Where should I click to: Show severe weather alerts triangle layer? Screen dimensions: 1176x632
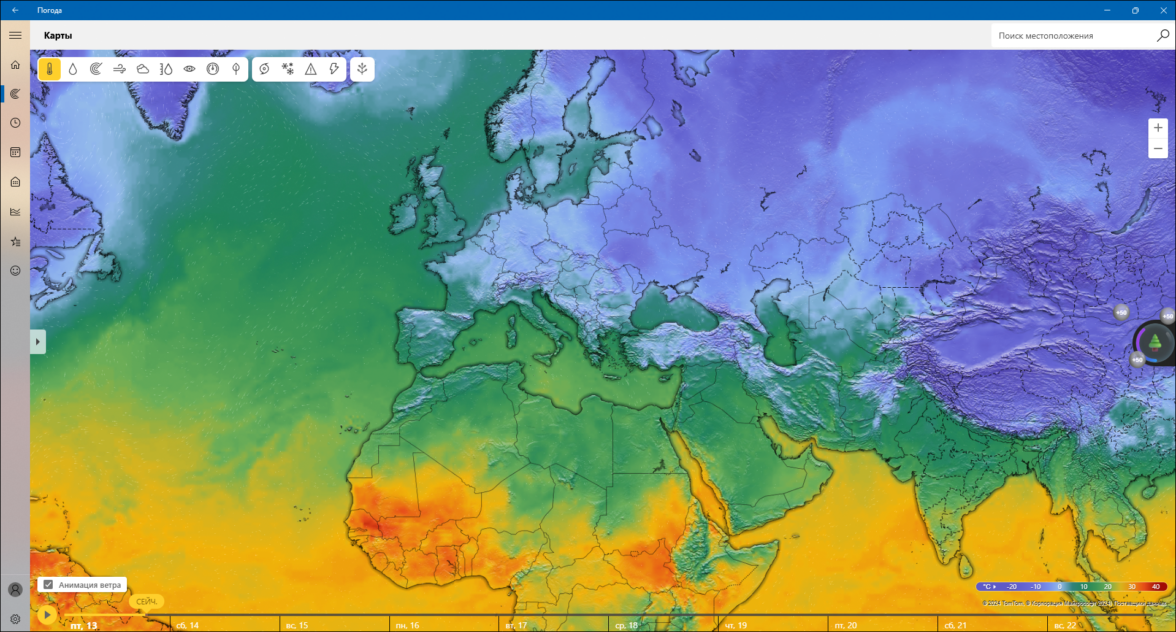[x=310, y=69]
